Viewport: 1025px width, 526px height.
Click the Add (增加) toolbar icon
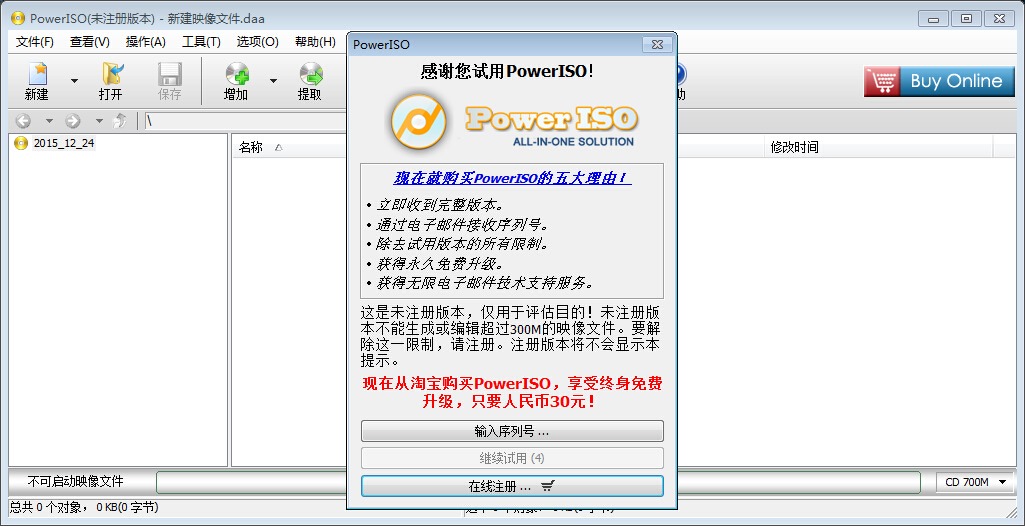point(236,81)
